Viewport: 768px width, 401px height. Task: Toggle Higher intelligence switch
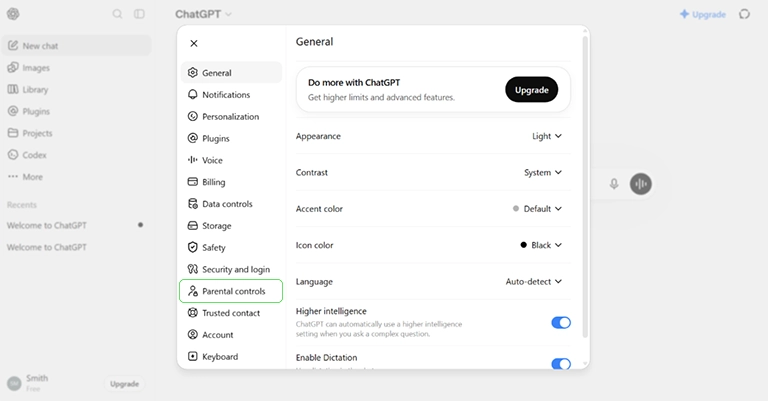(x=561, y=323)
